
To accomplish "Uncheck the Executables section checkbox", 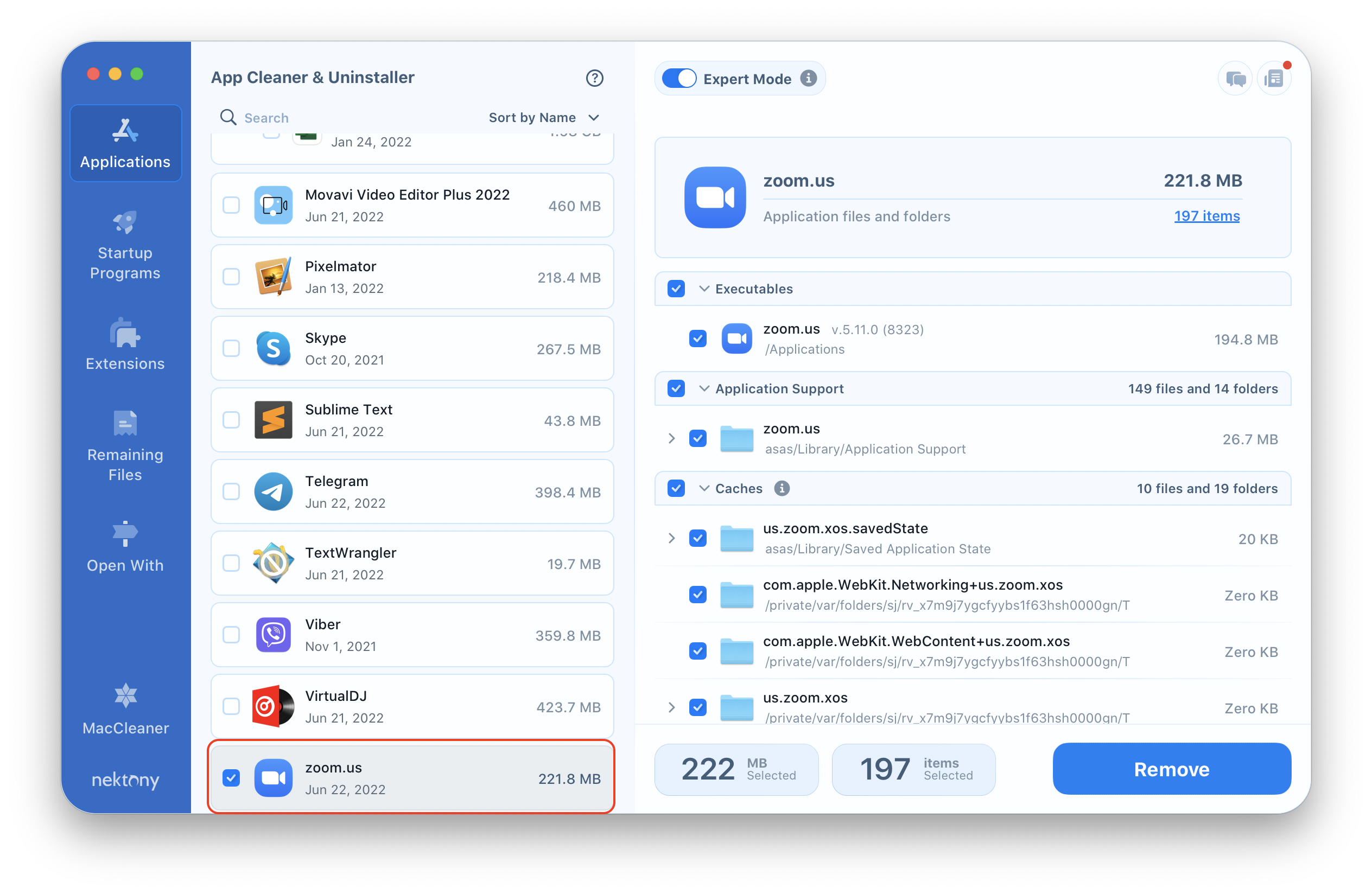I will (x=677, y=289).
